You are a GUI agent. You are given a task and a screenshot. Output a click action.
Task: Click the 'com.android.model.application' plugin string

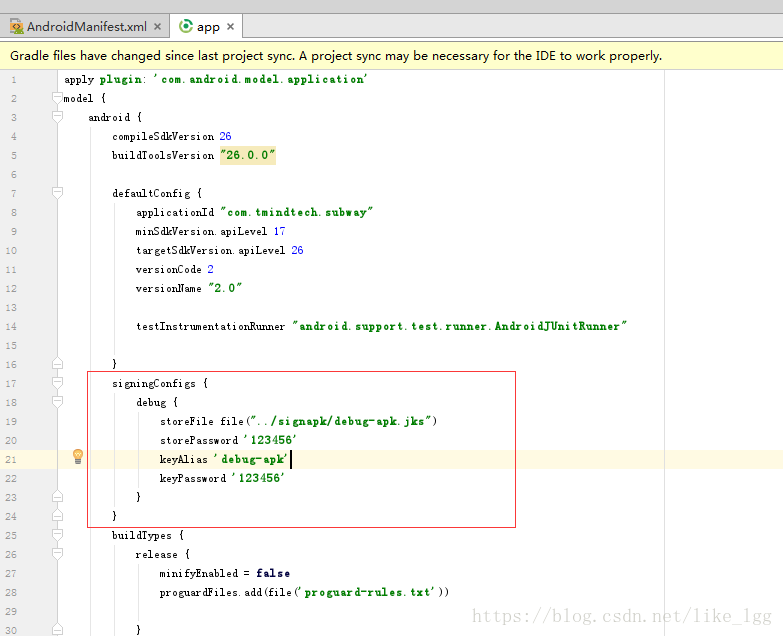click(x=260, y=79)
